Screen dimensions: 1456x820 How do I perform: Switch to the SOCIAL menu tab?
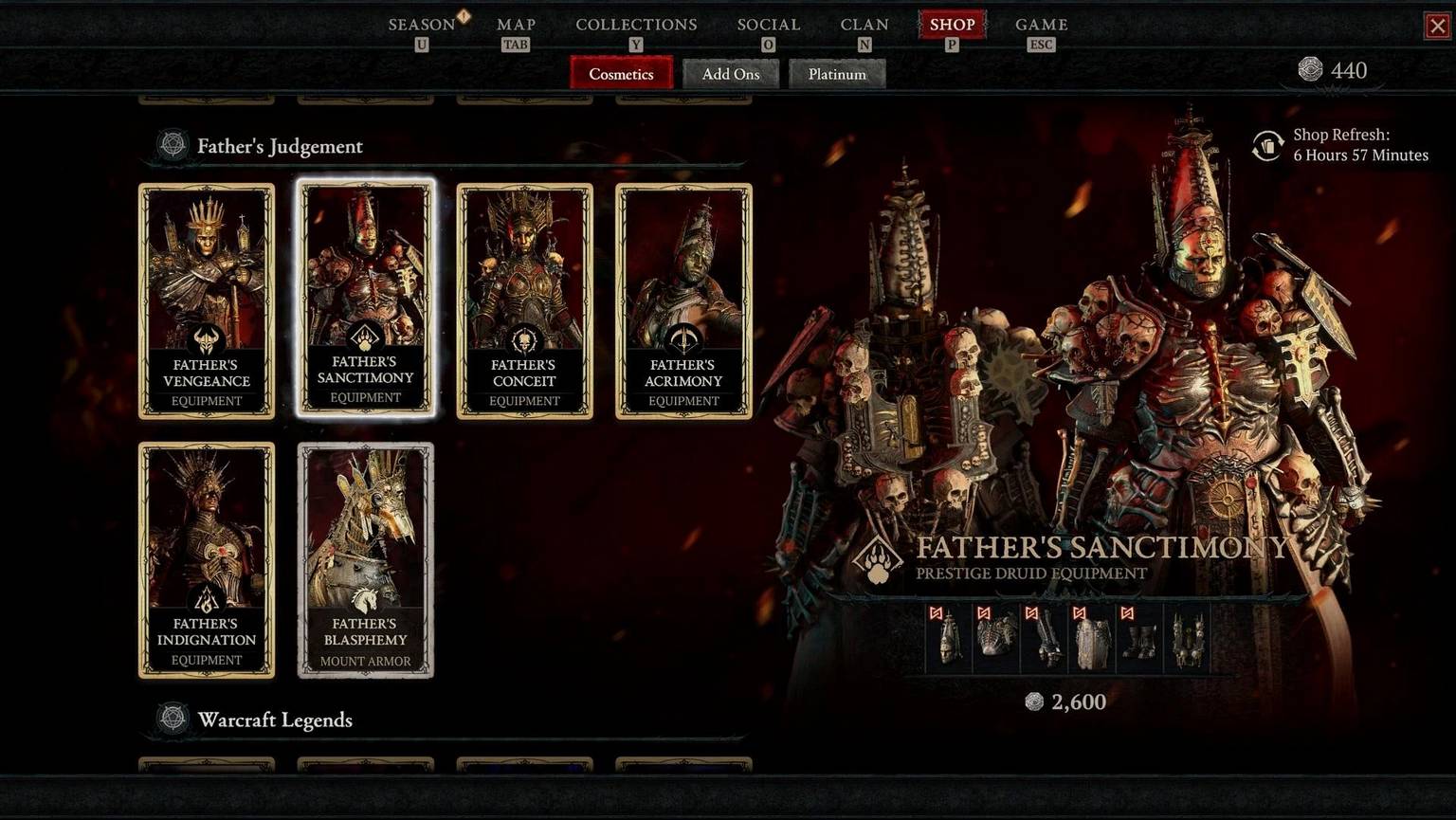point(769,25)
